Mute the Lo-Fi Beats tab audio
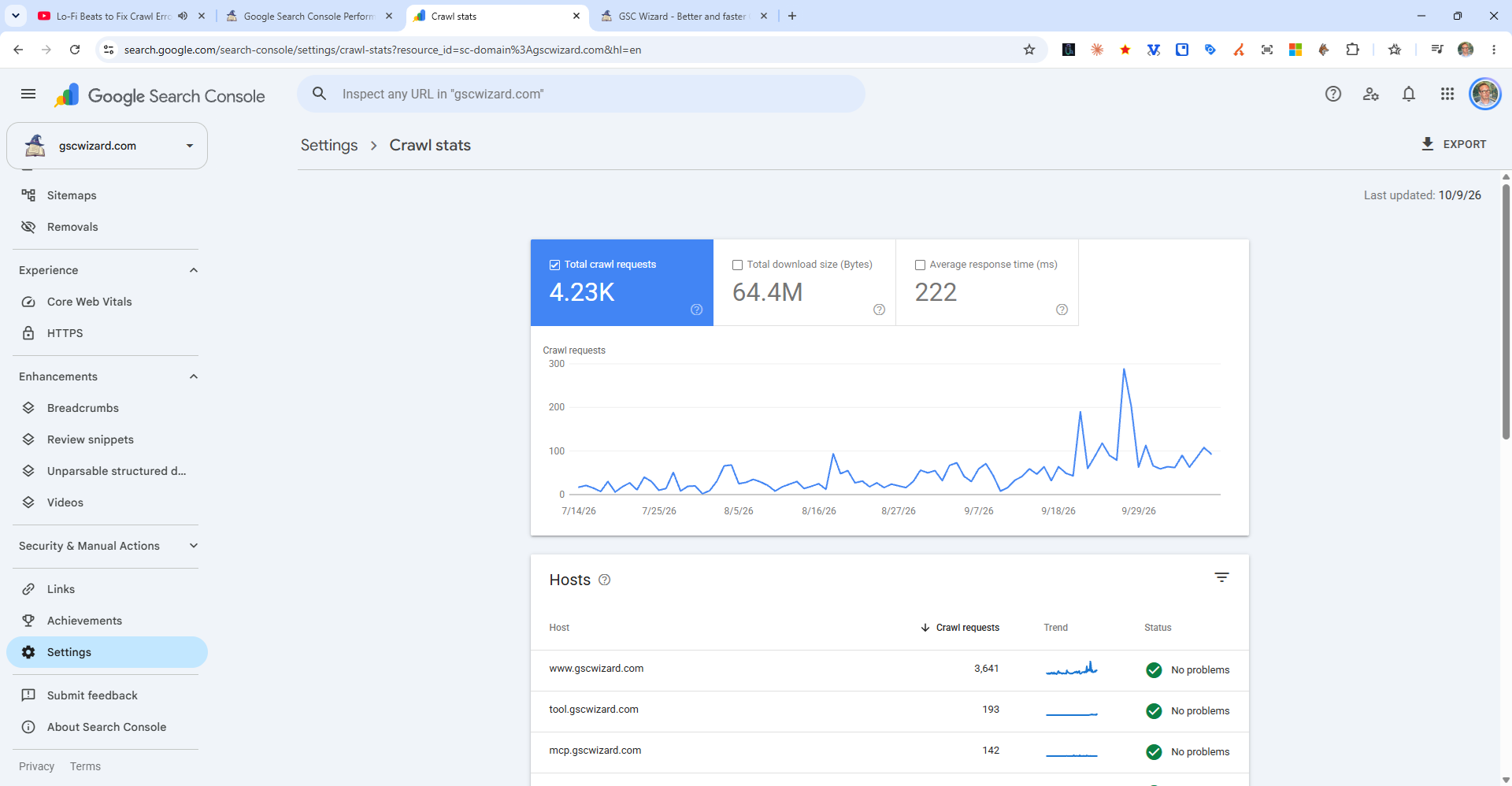The image size is (1512, 786). click(183, 16)
